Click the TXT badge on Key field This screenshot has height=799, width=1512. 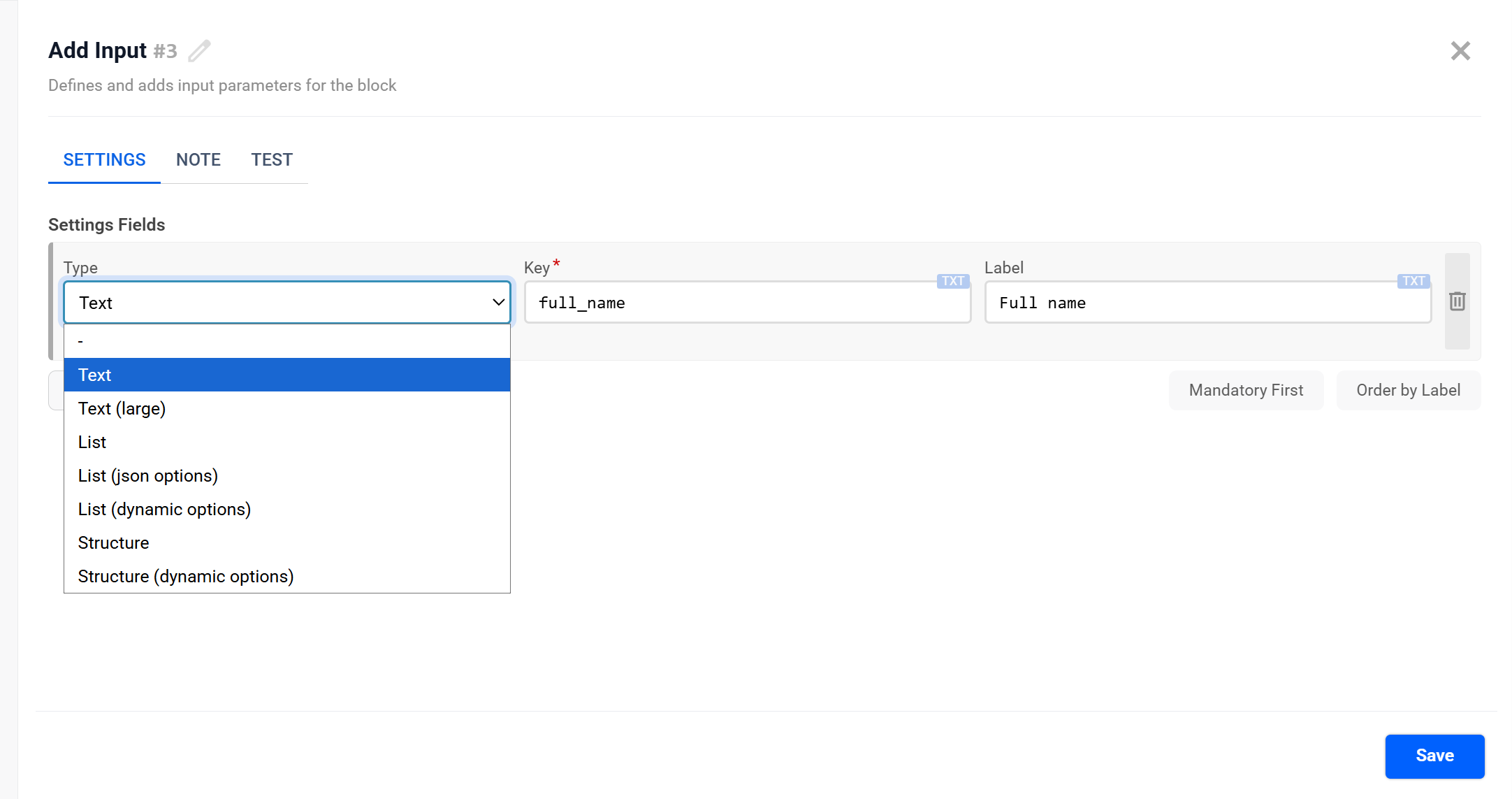click(952, 281)
